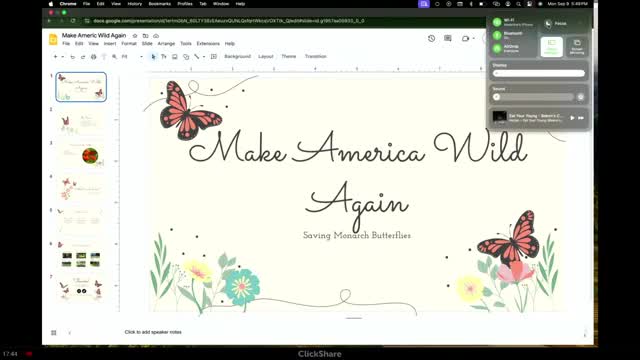Open Spotlight search in menu bar

tap(518, 4)
